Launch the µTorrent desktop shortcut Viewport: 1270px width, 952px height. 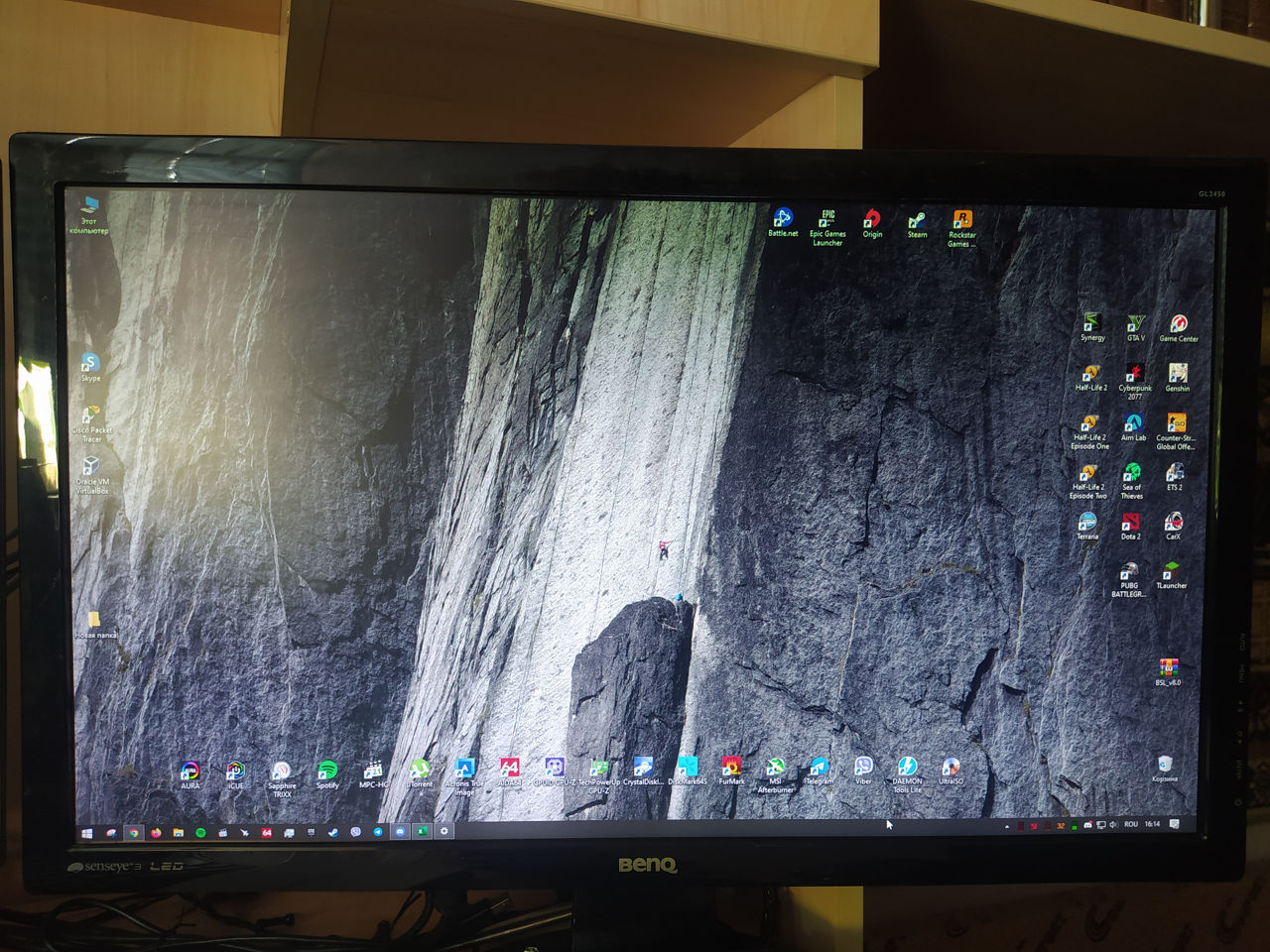(420, 773)
